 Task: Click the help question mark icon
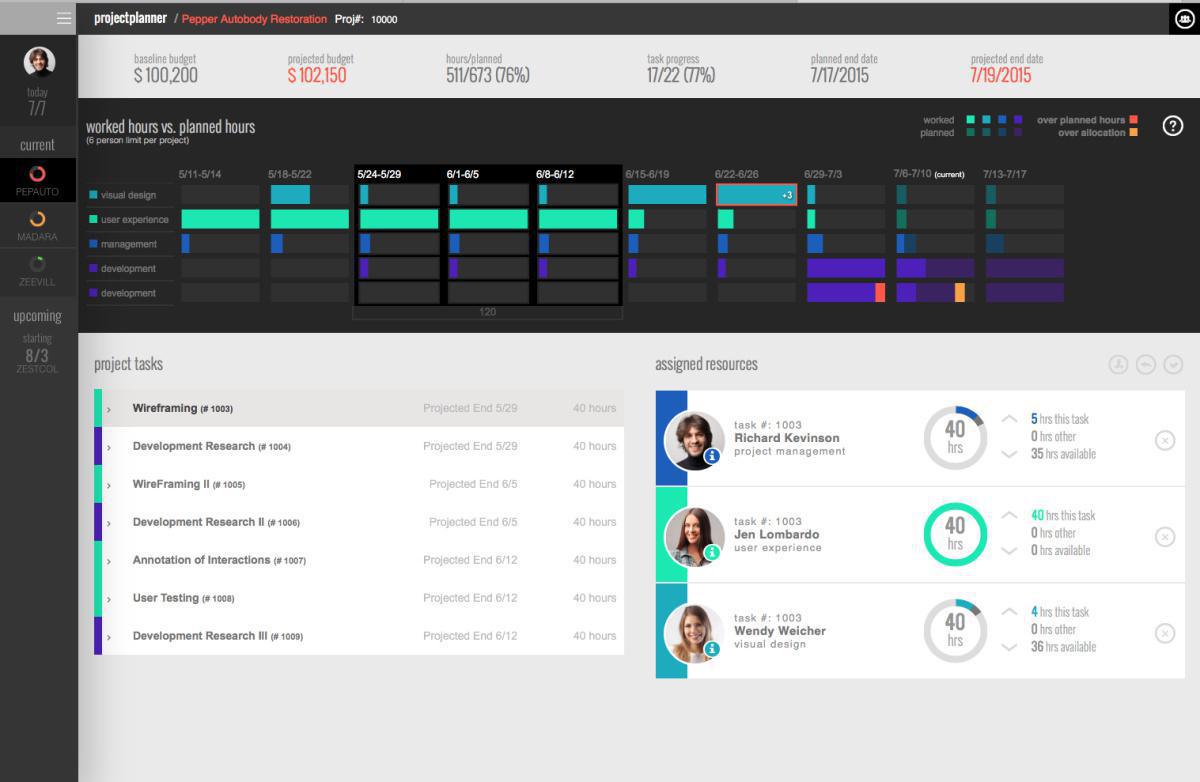(1172, 126)
